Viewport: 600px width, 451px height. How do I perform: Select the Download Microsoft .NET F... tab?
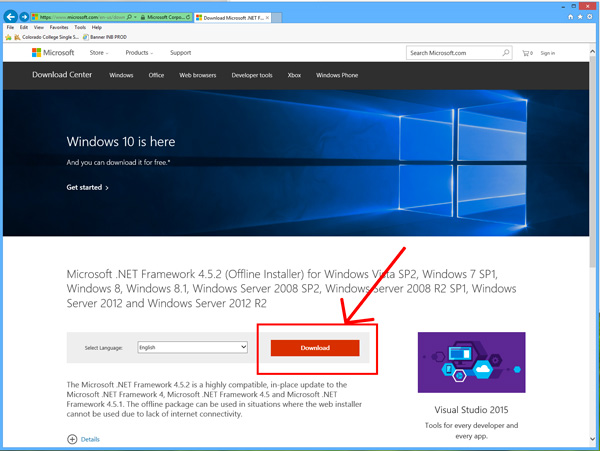[233, 18]
